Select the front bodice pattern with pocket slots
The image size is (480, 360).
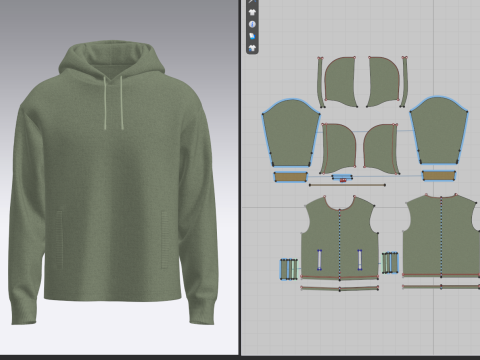(340, 237)
